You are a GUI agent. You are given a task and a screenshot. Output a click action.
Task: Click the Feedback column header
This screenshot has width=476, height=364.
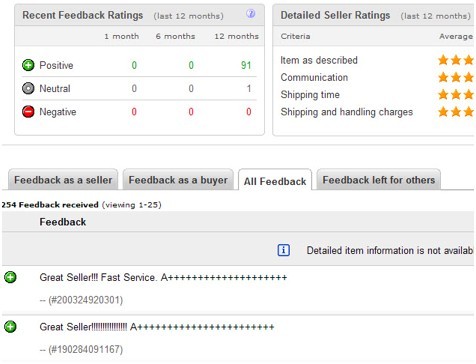[63, 222]
